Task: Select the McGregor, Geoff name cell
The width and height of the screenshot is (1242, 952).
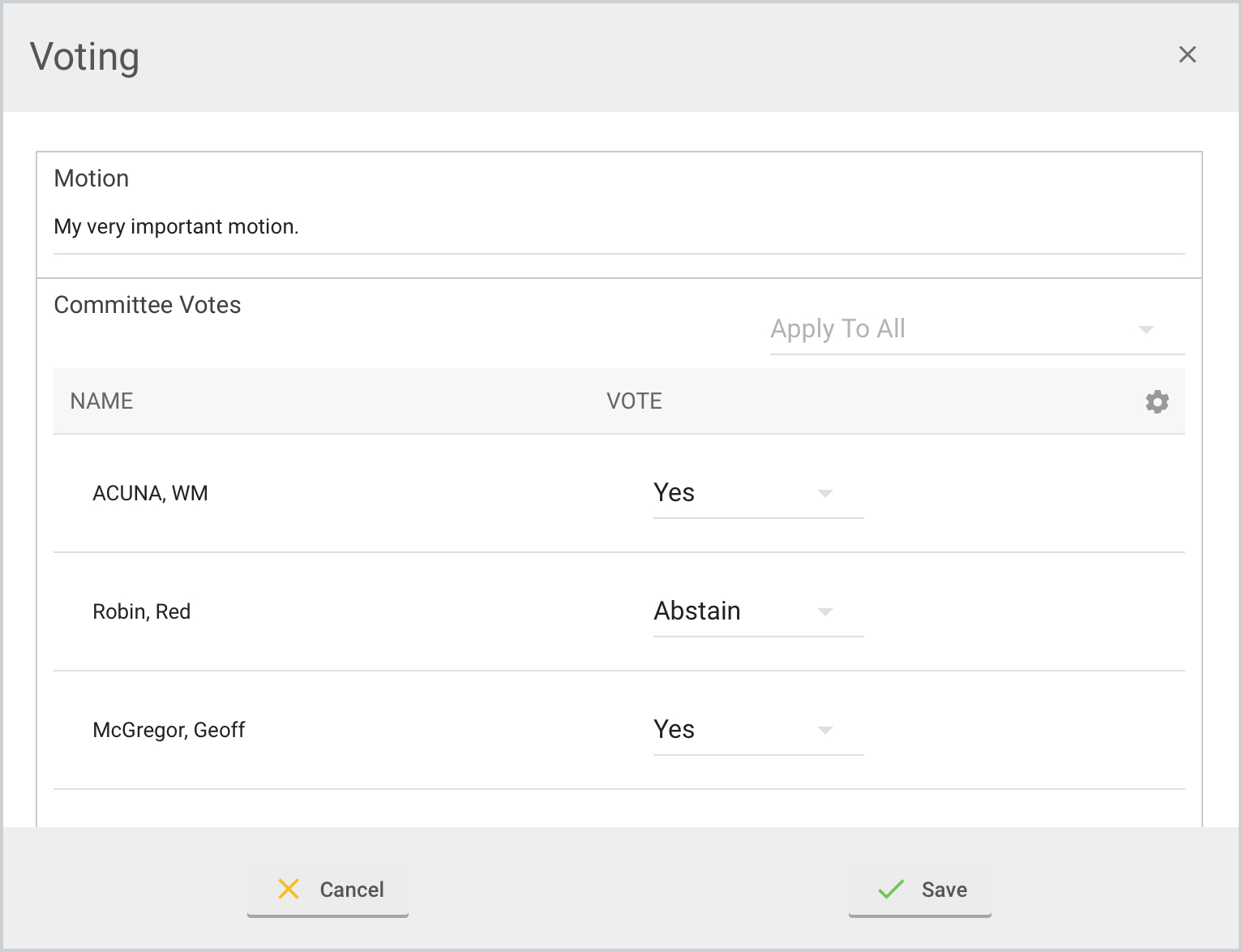Action: coord(169,731)
